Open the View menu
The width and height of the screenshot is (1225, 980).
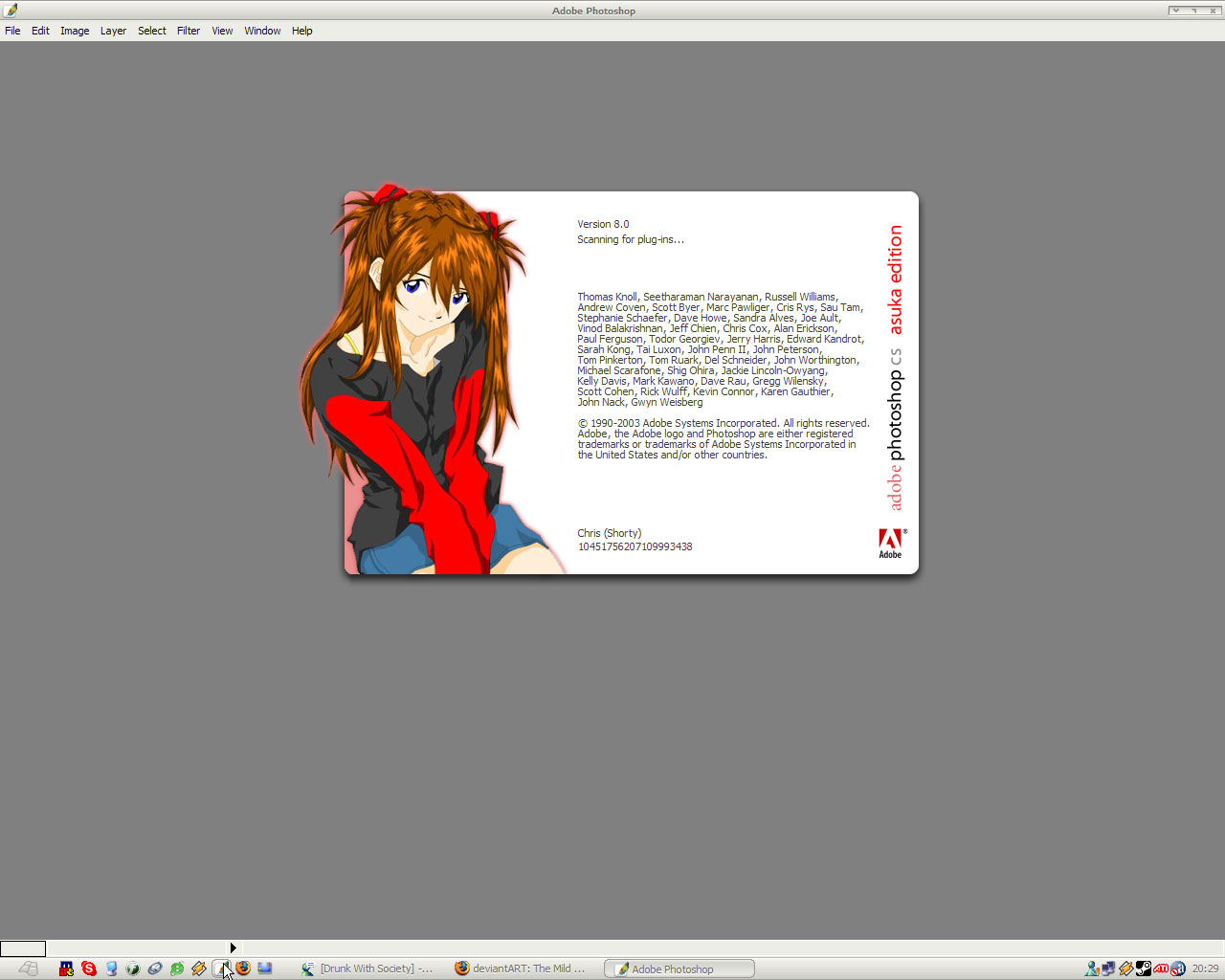click(222, 31)
